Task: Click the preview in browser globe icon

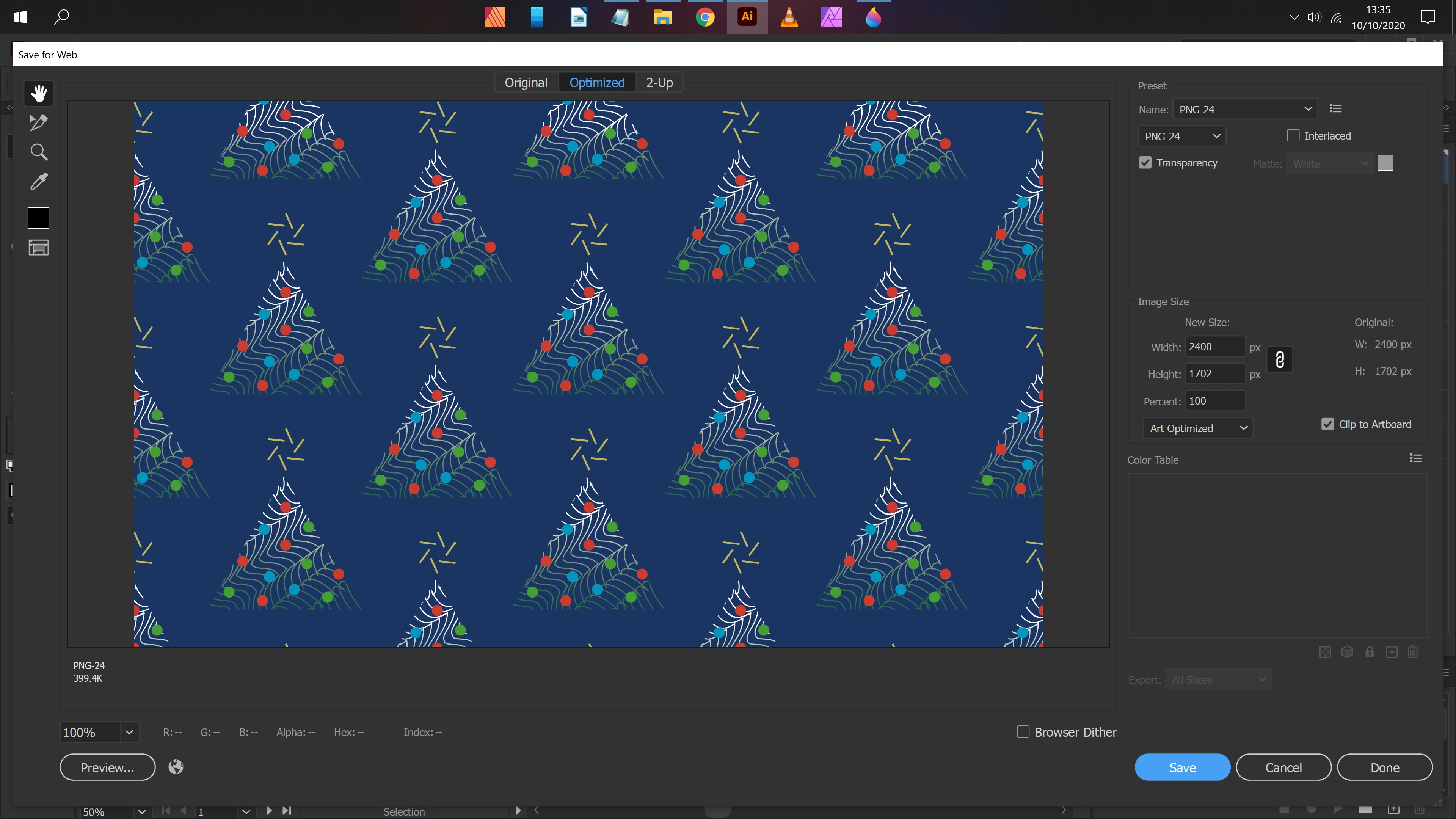Action: 176,767
